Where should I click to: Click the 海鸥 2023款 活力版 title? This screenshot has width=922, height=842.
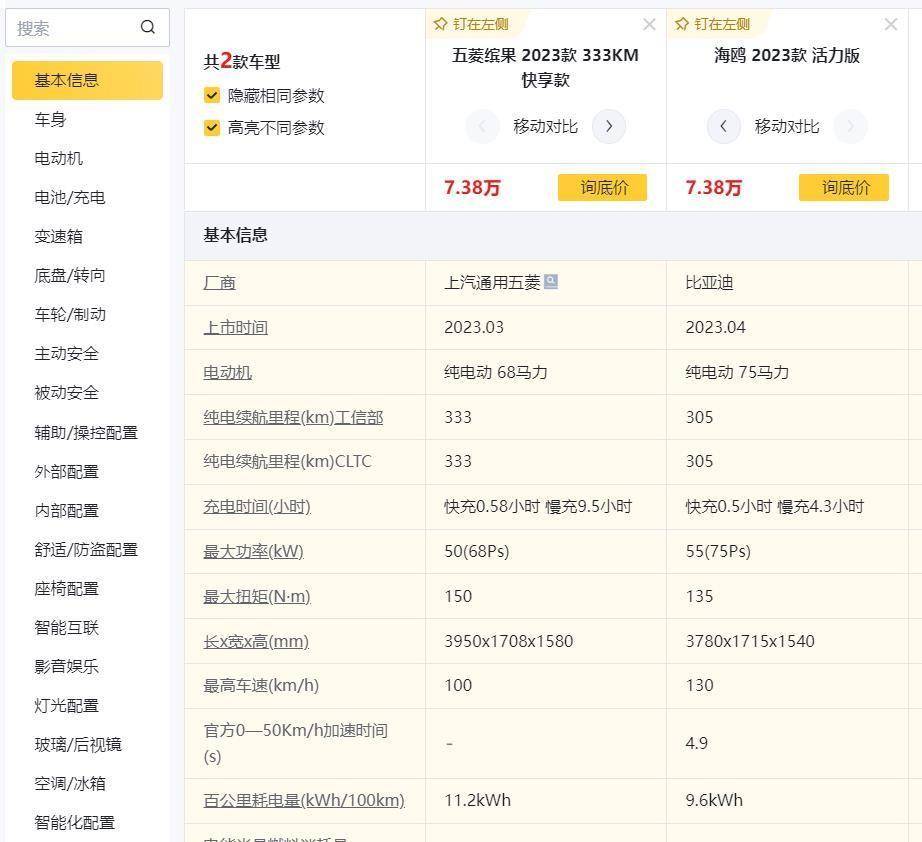click(787, 55)
